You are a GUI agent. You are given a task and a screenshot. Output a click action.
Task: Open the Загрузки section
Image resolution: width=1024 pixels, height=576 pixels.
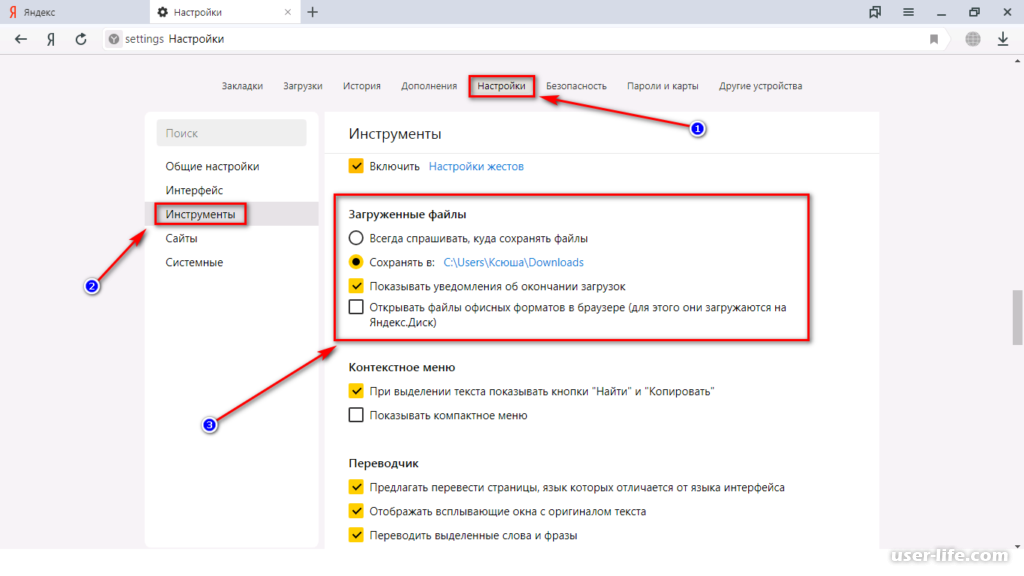[303, 86]
